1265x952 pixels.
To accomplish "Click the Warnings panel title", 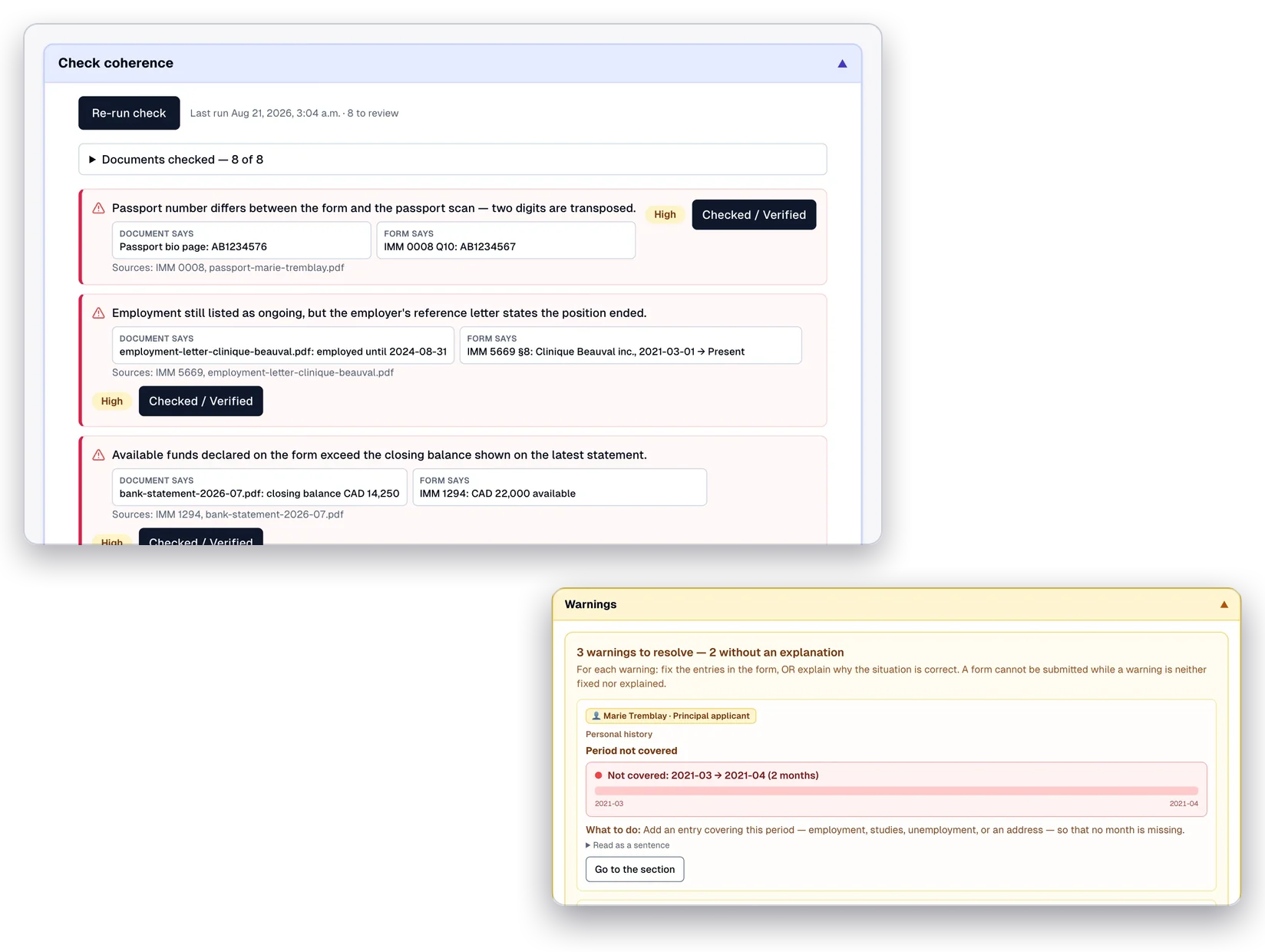I will pos(590,604).
